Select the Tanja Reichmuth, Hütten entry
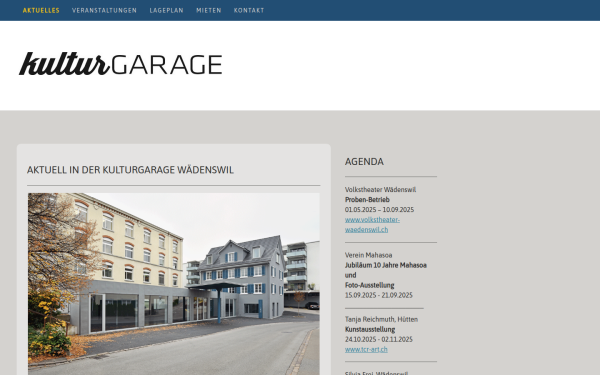The width and height of the screenshot is (600, 375). tap(381, 319)
